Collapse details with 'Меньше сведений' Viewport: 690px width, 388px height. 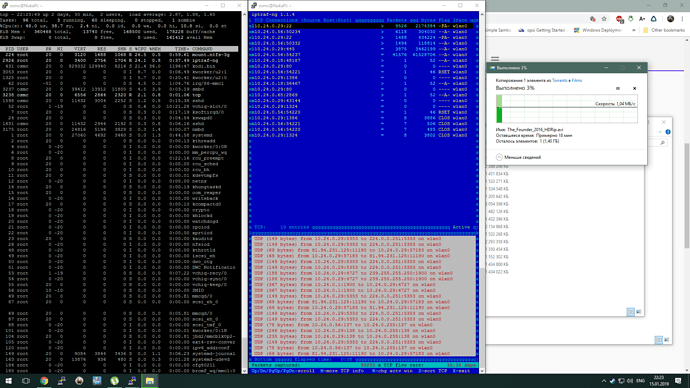click(518, 157)
